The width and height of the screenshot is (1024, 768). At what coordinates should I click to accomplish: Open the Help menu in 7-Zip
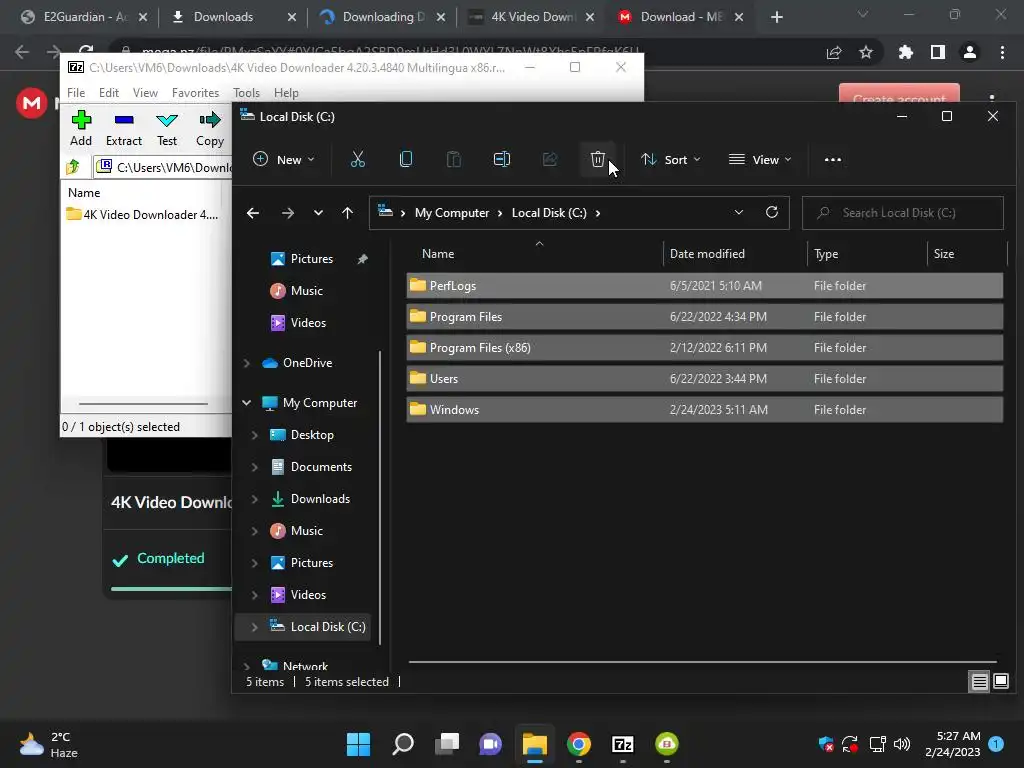(286, 93)
